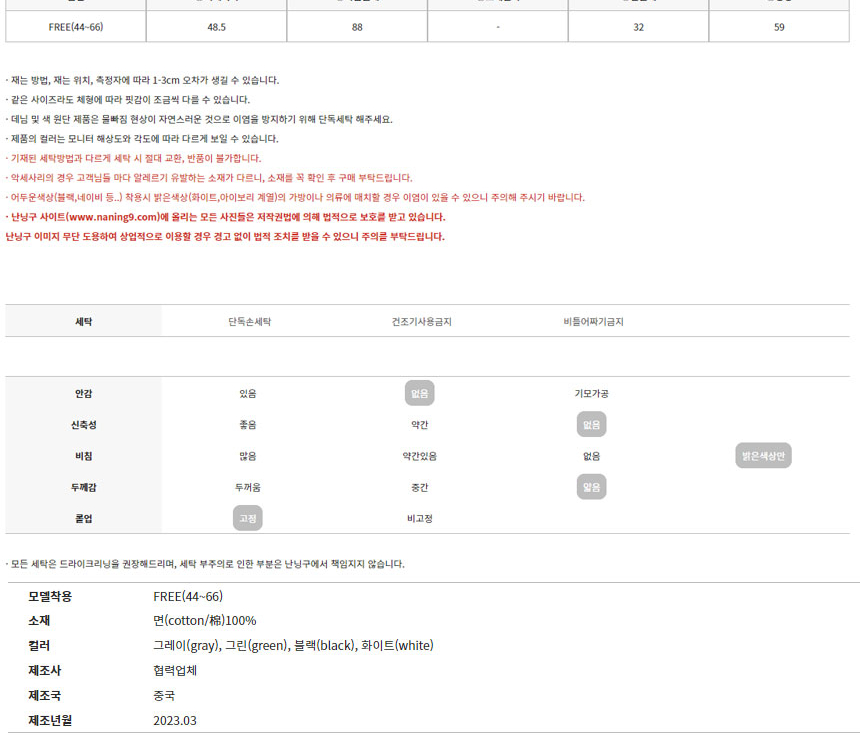Click '건조기사용금지' washing instruction
Viewport: 860px width, 744px height.
[x=422, y=322]
